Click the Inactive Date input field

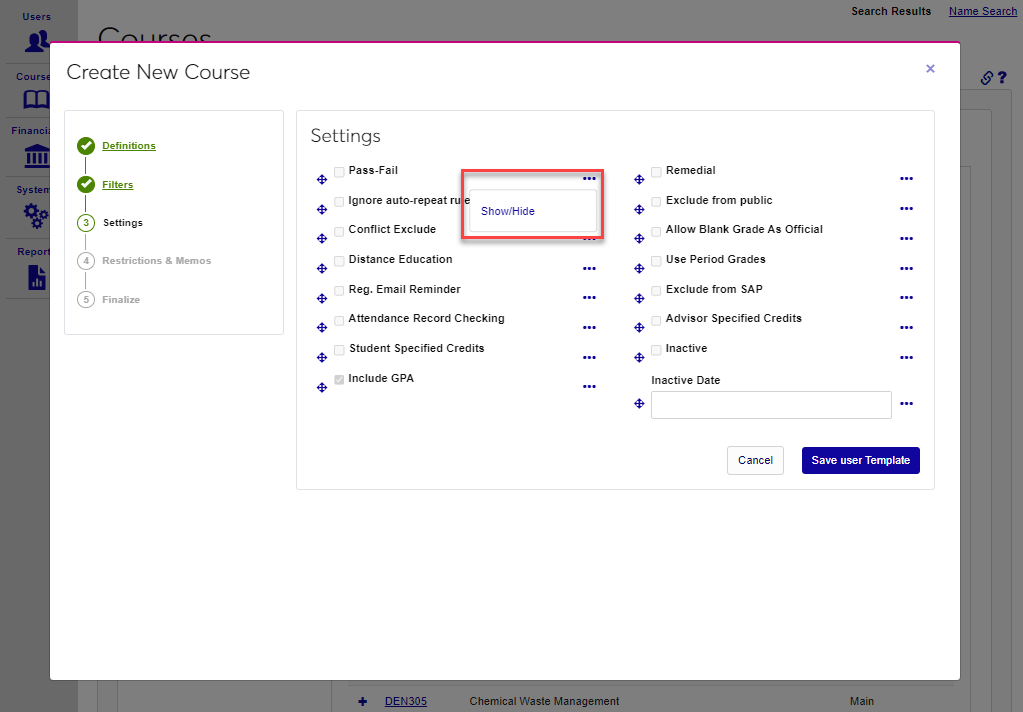[x=770, y=405]
